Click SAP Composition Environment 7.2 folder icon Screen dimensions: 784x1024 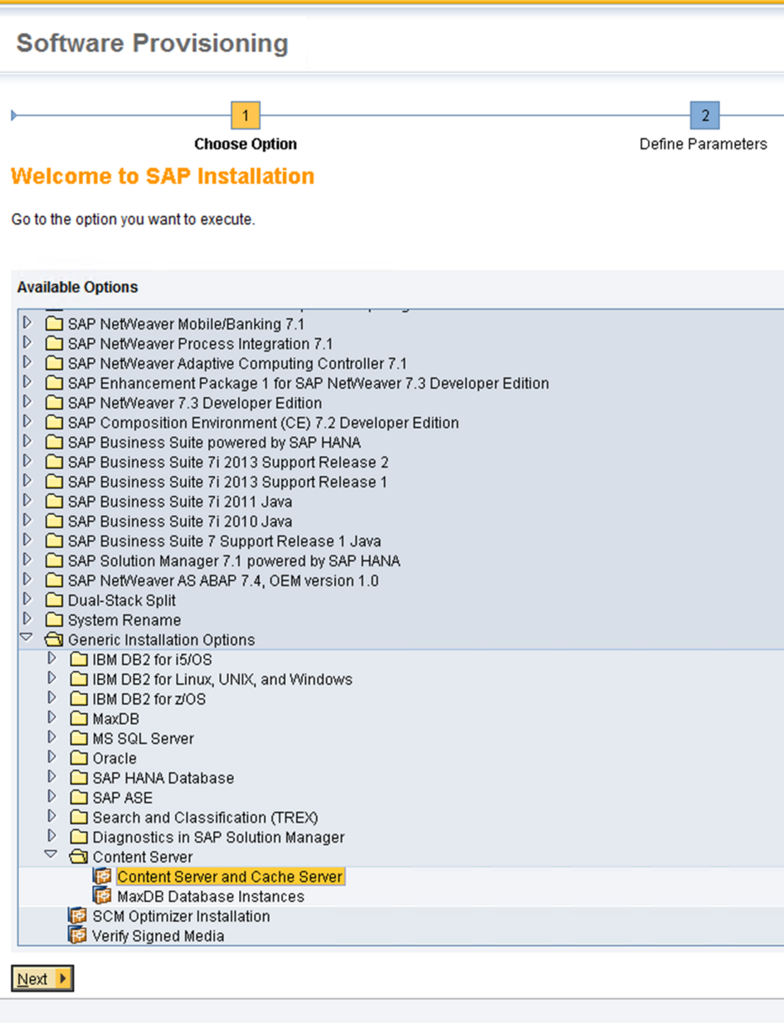[55, 422]
